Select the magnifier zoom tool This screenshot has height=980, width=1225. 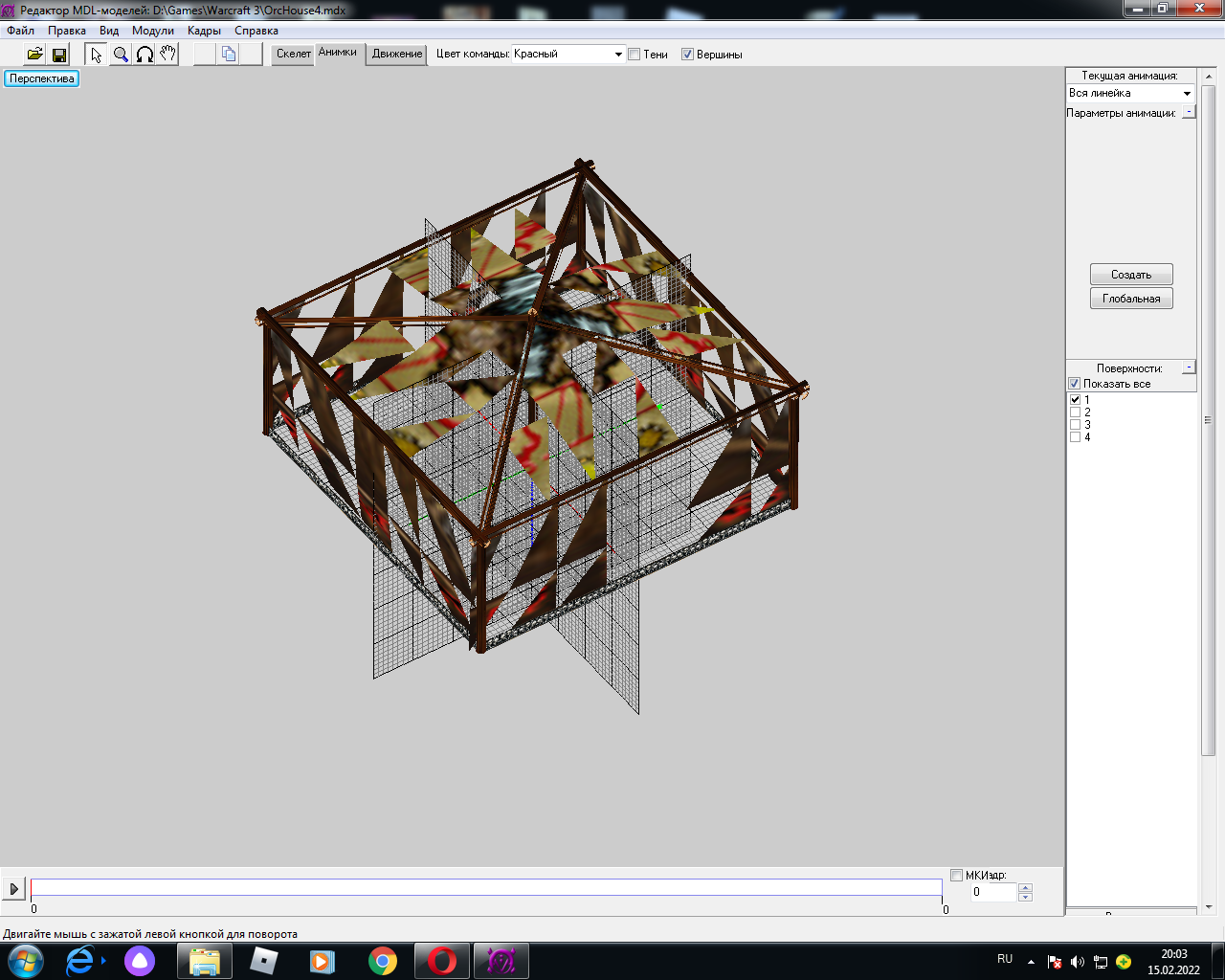[121, 55]
